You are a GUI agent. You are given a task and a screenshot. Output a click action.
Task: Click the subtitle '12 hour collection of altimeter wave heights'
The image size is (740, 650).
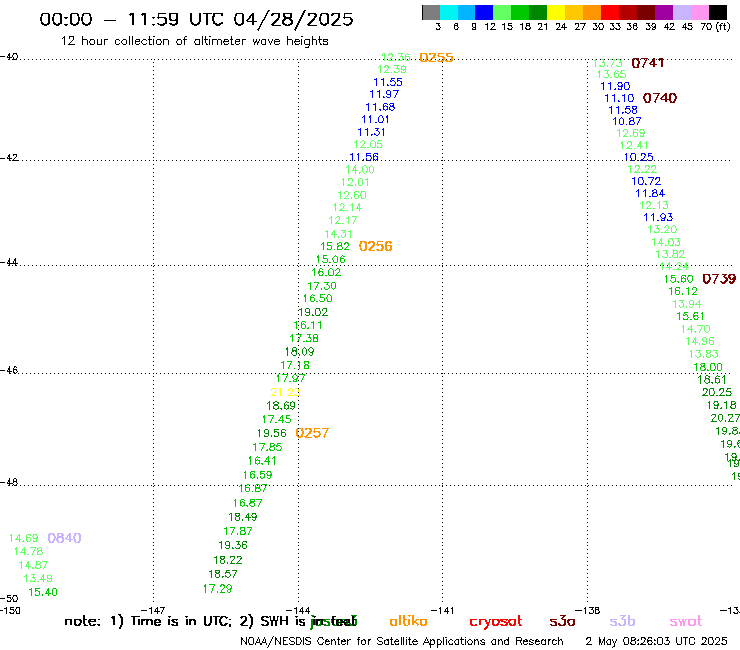tap(194, 41)
